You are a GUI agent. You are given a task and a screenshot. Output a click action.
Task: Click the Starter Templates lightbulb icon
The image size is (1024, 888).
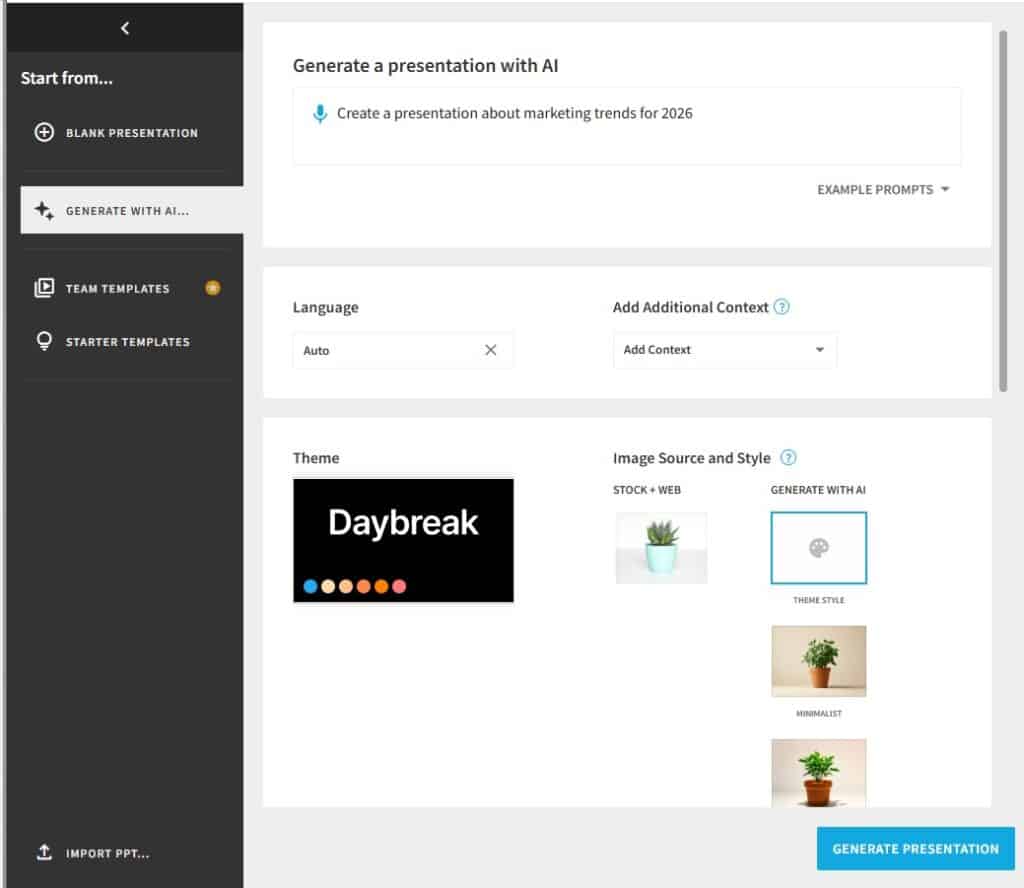click(44, 342)
